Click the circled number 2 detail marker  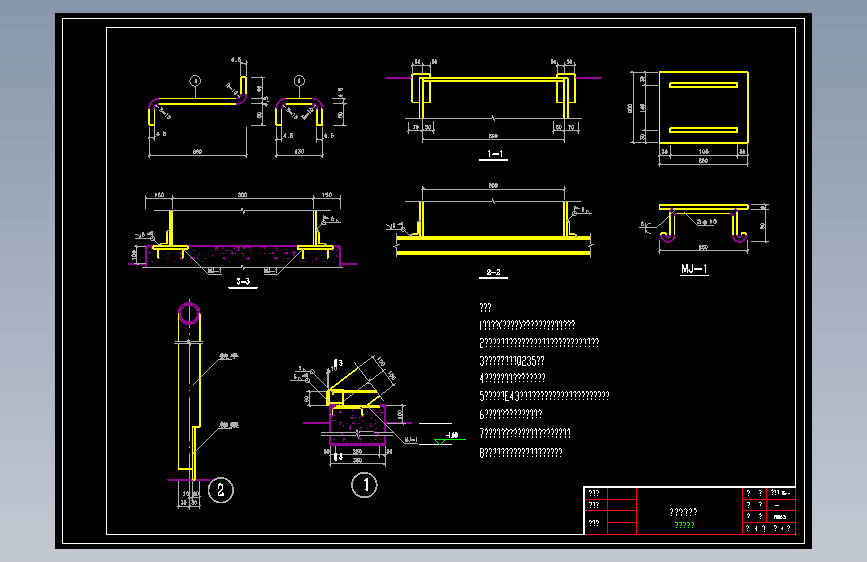pos(221,490)
